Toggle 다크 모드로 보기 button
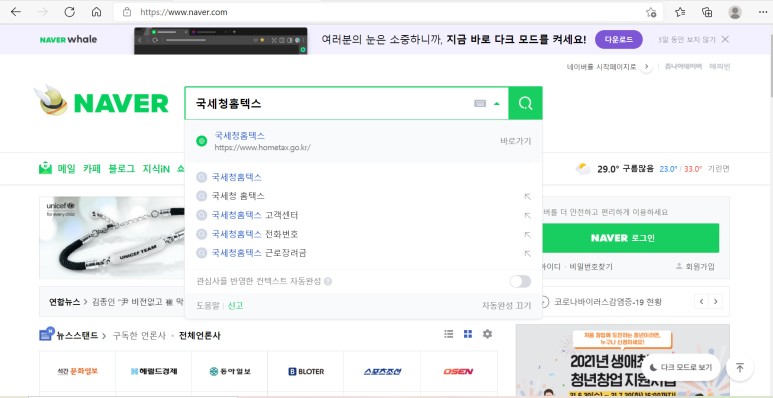 tap(681, 367)
